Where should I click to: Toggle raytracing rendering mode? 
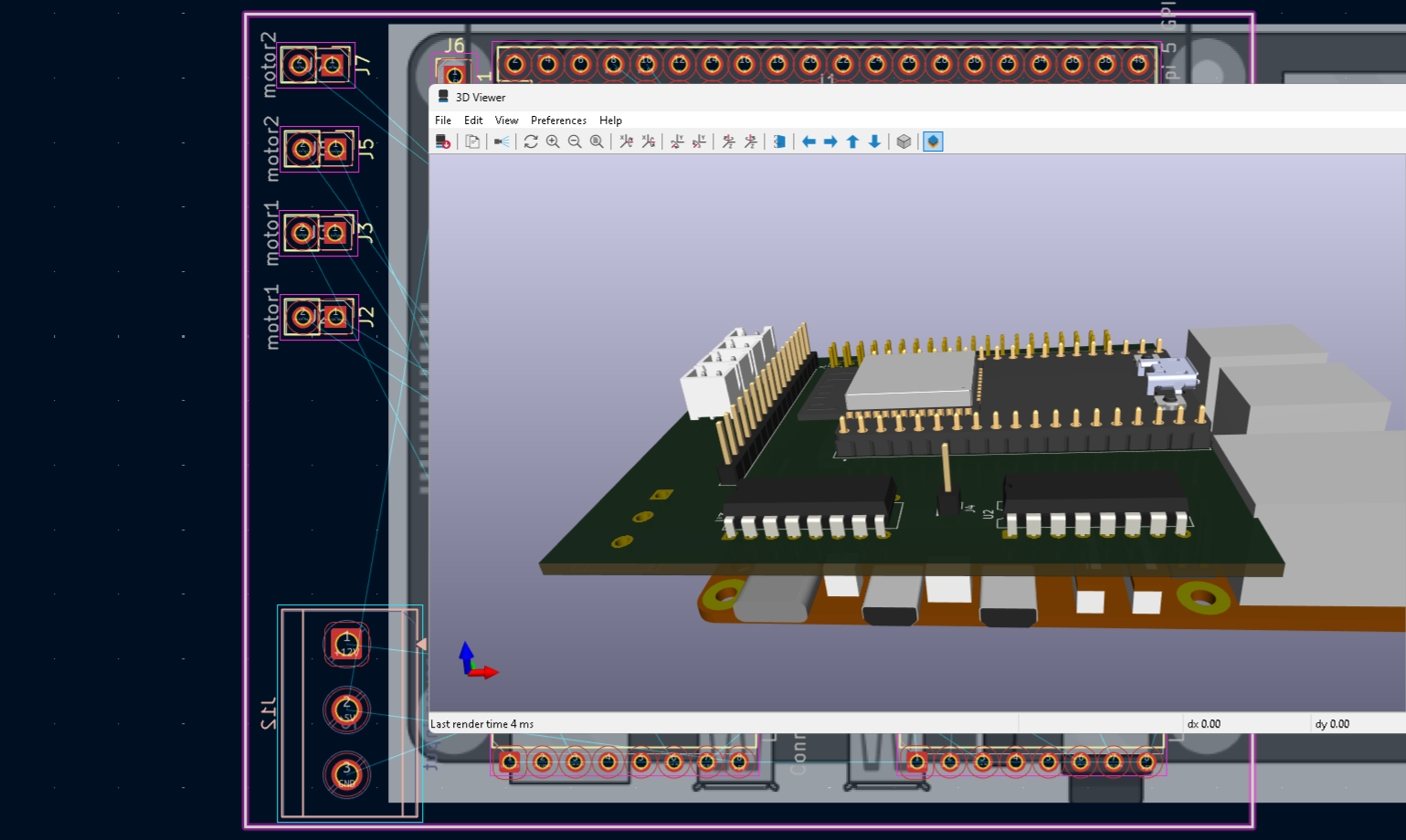click(501, 142)
